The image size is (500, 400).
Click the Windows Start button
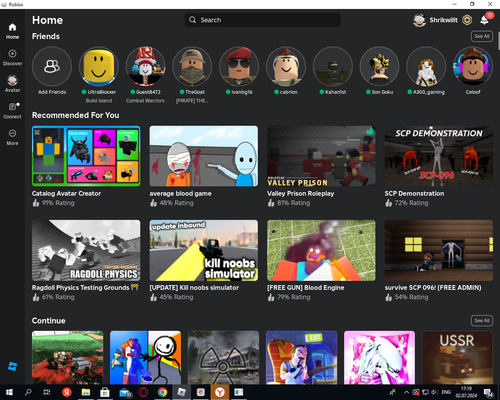tap(9, 392)
